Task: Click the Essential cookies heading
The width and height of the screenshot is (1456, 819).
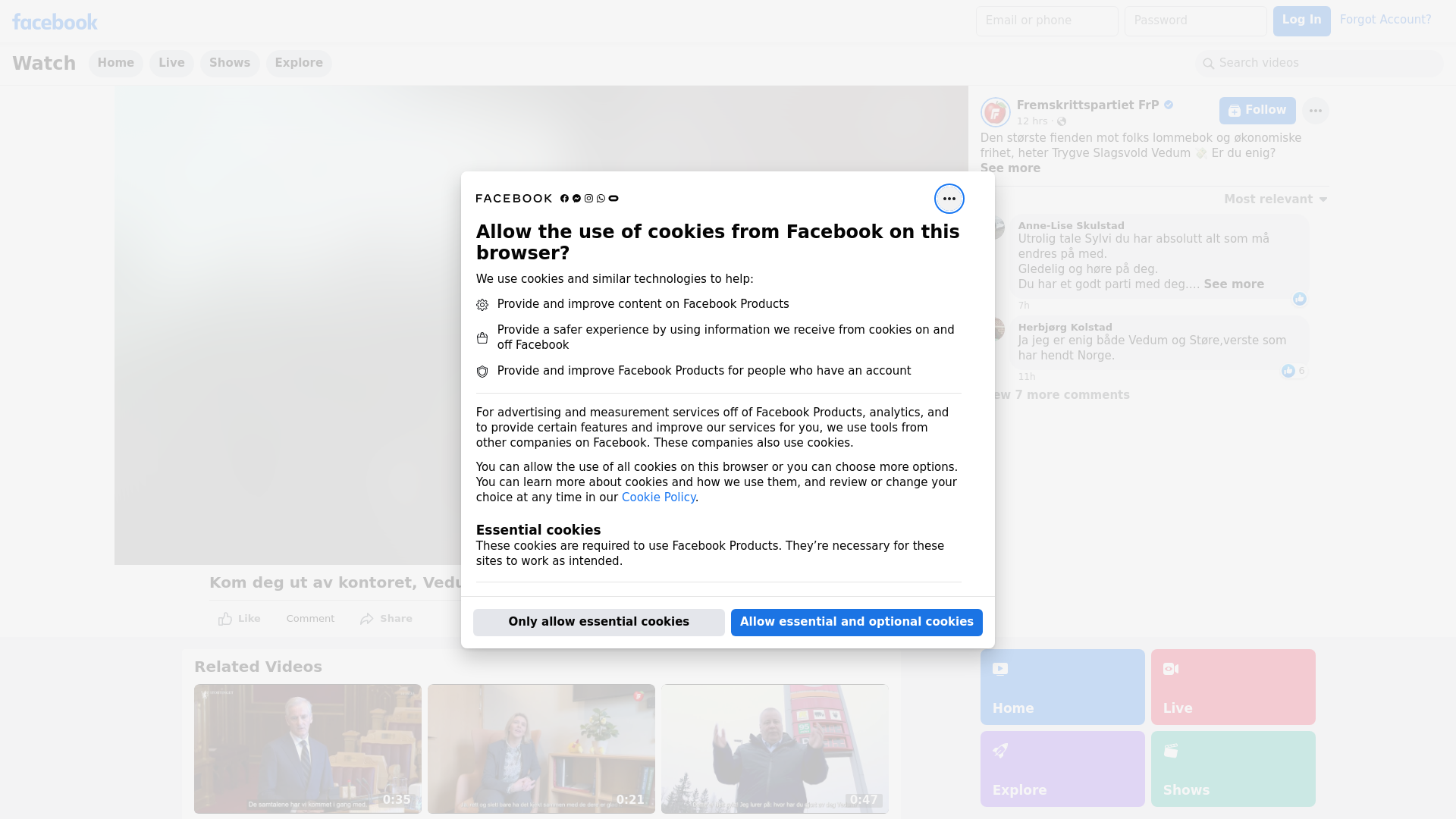Action: [538, 530]
